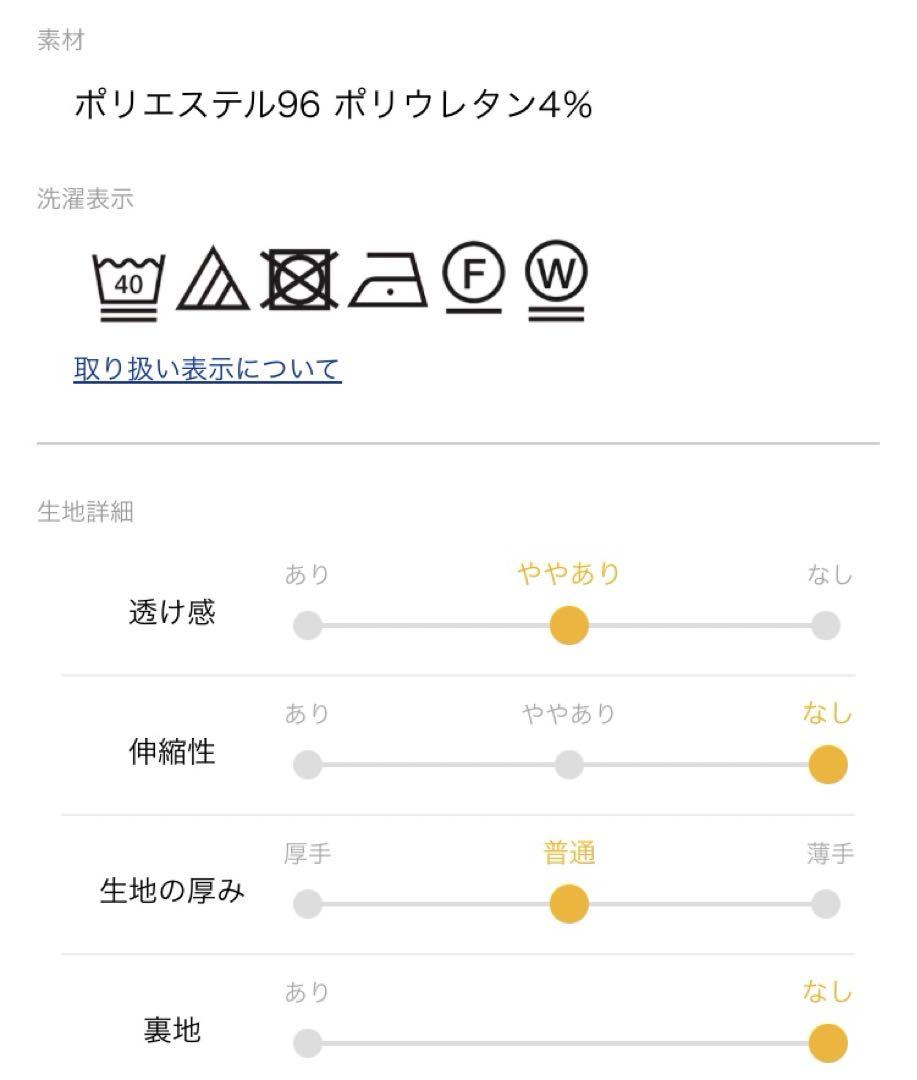This screenshot has height=1080, width=917.
Task: Select the ややあり dot on the 伸縮性 scale
Action: pos(569,765)
